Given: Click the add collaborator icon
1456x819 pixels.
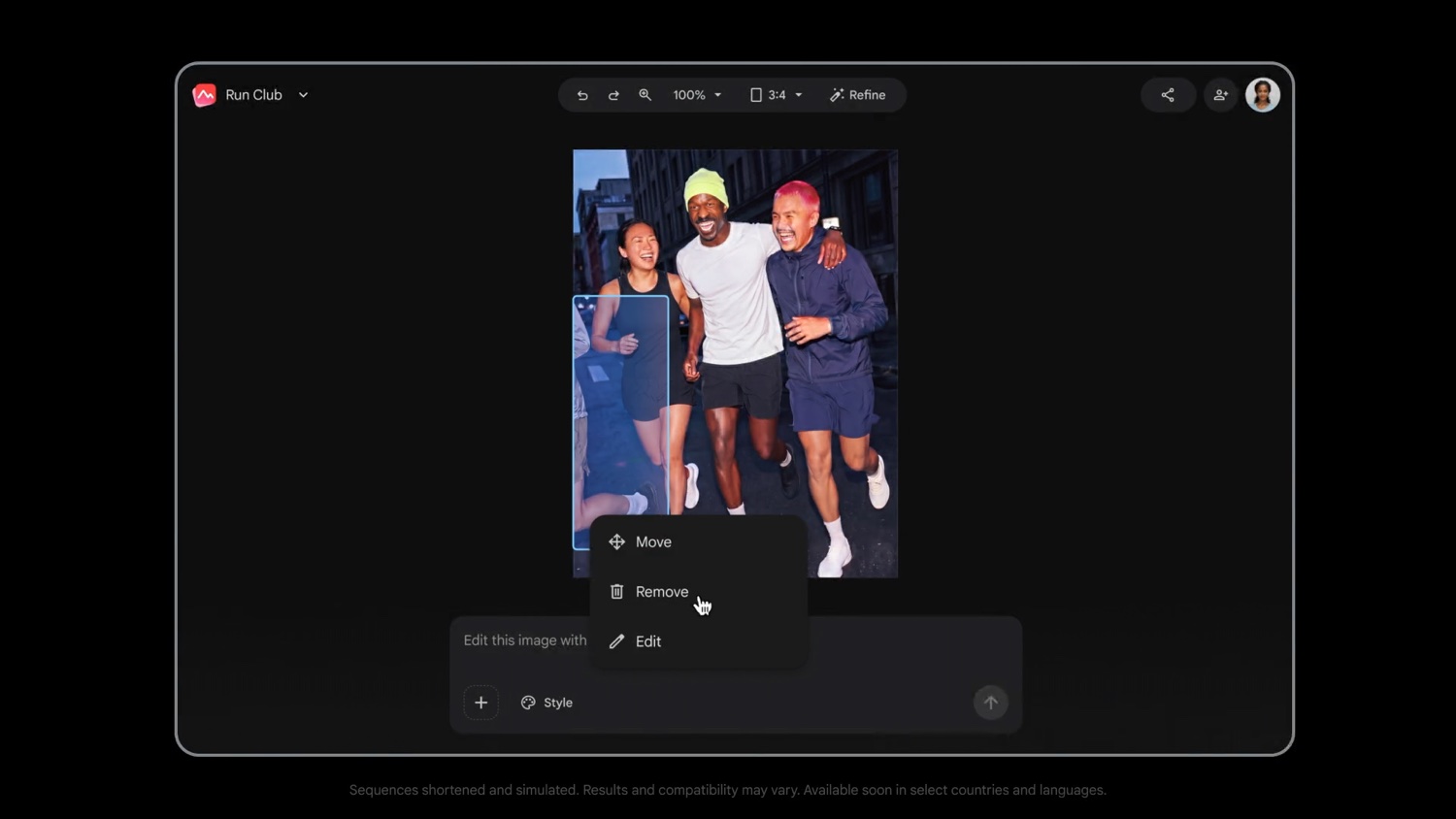Looking at the screenshot, I should [1220, 95].
